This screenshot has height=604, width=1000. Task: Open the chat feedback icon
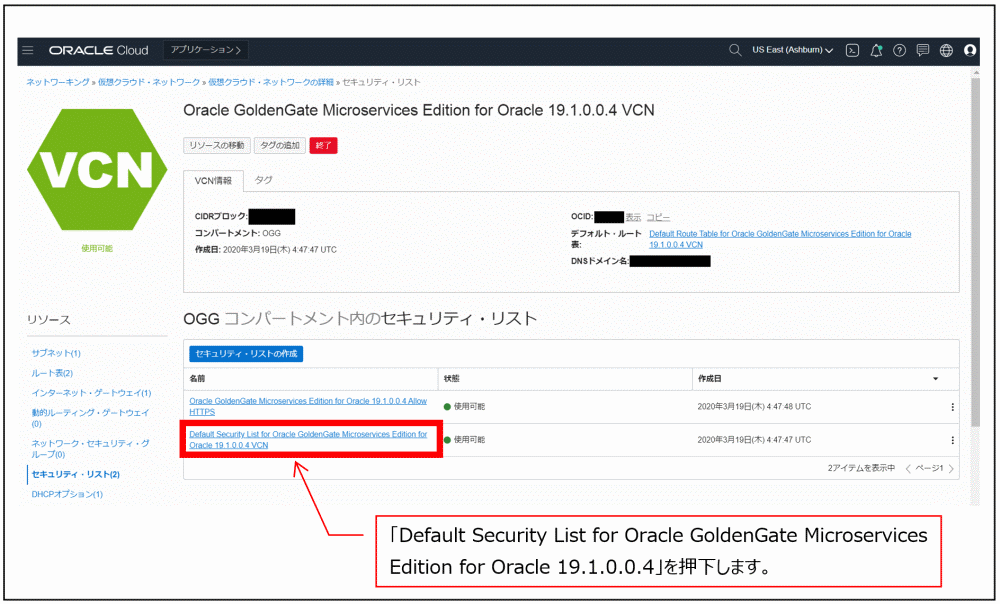pyautogui.click(x=923, y=50)
